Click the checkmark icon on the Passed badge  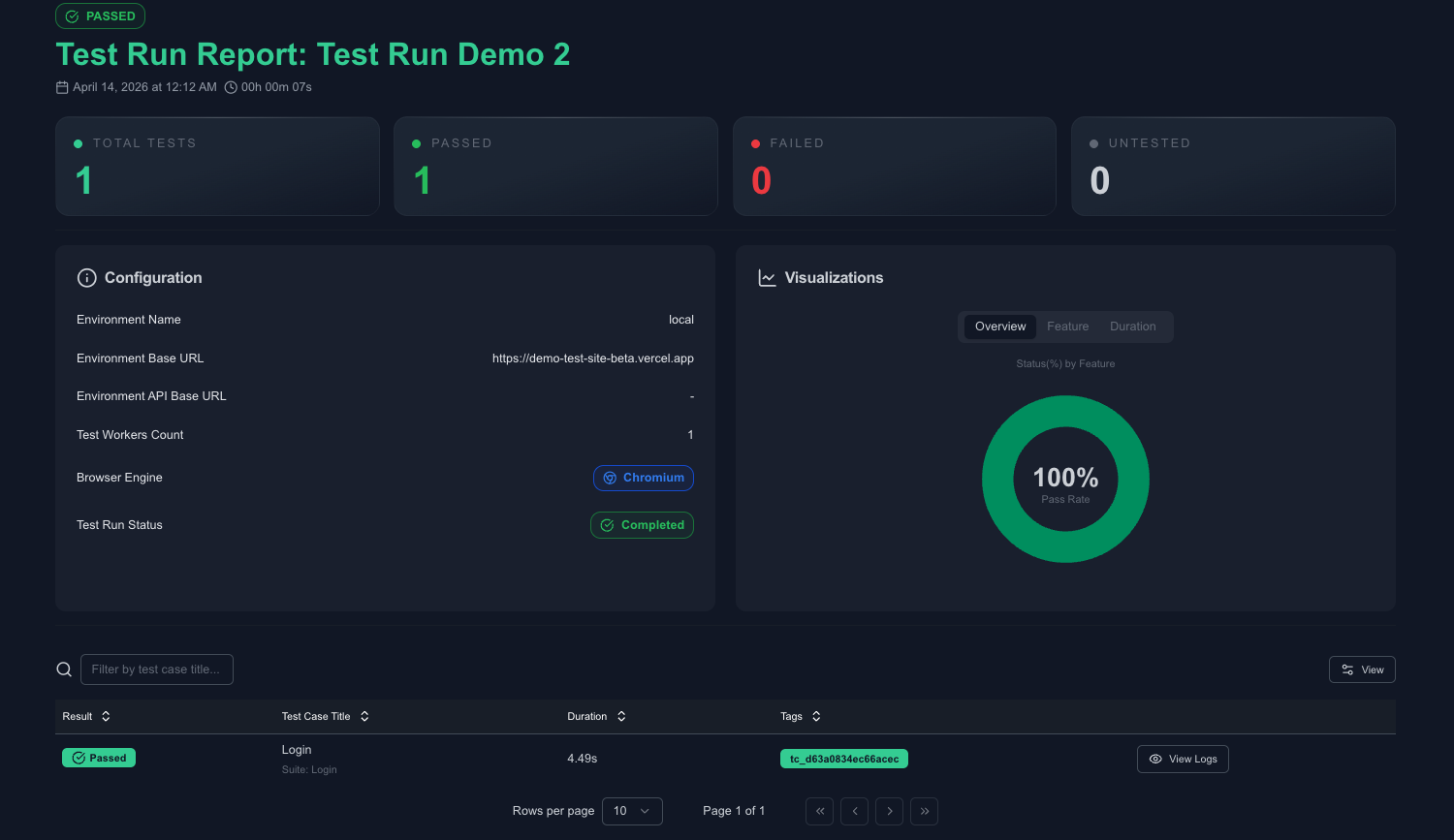[x=79, y=758]
